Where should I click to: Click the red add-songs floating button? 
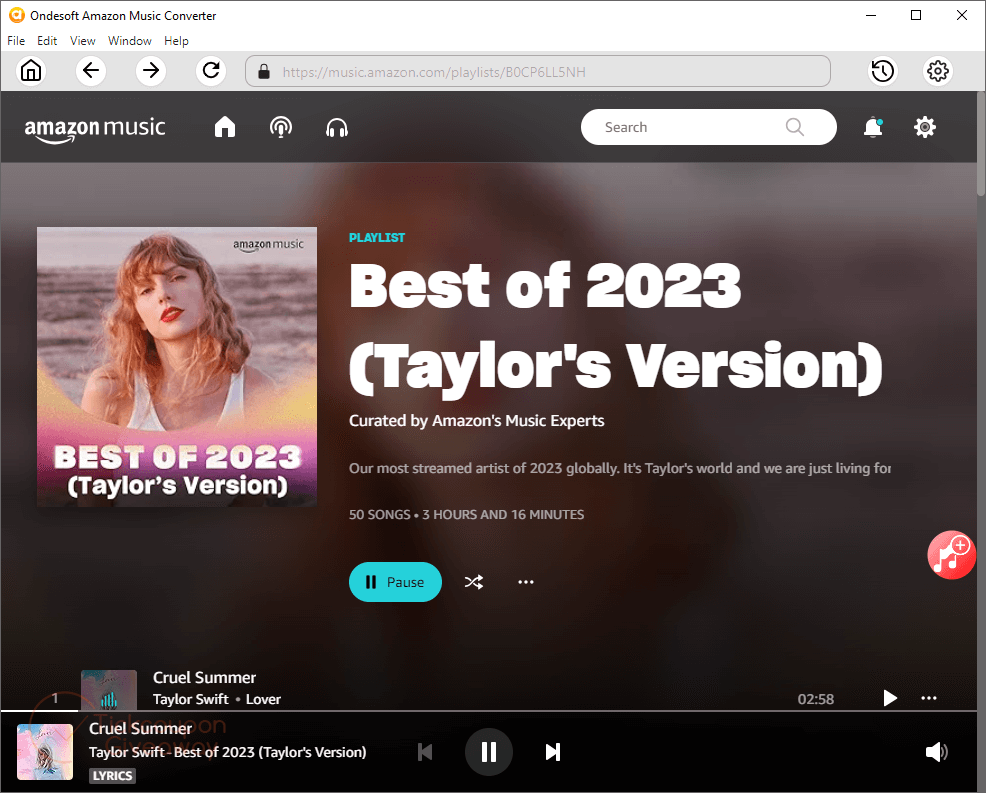tap(951, 555)
